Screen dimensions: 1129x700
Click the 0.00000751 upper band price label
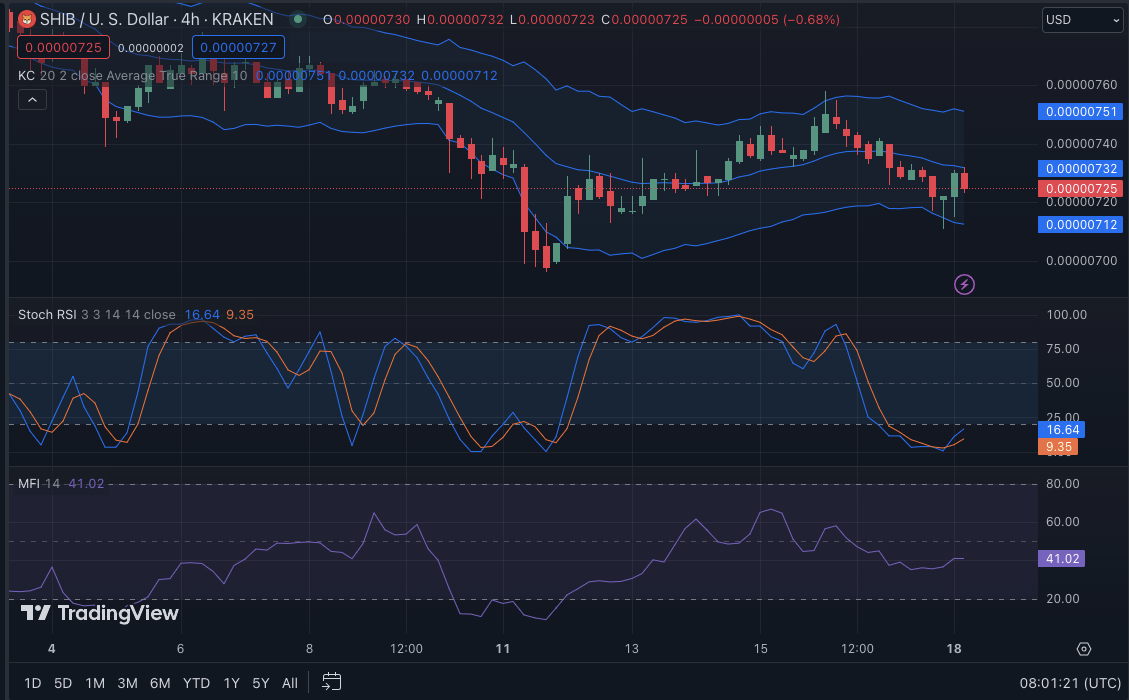tap(1081, 112)
